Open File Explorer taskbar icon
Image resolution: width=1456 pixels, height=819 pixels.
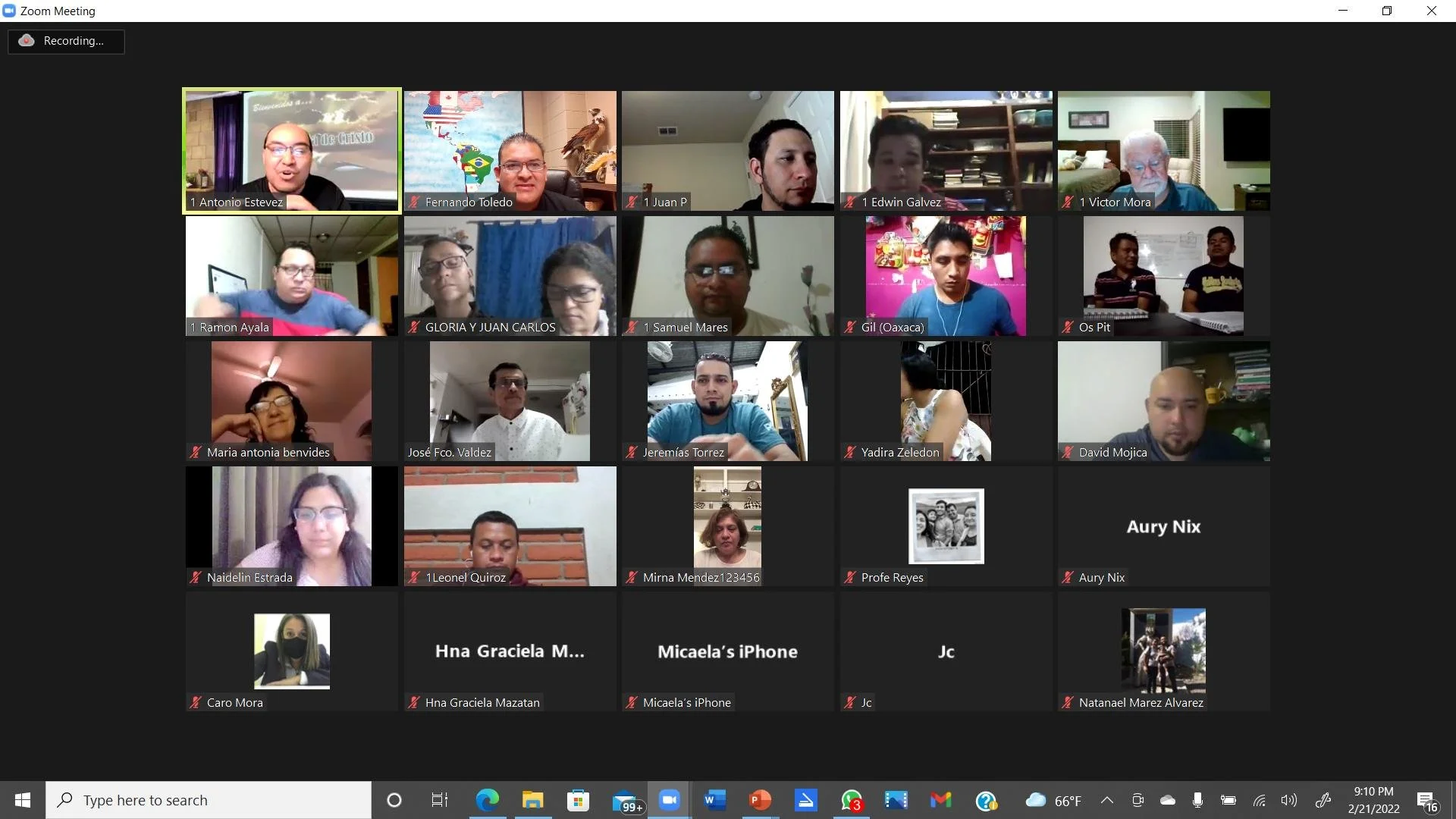[x=532, y=800]
